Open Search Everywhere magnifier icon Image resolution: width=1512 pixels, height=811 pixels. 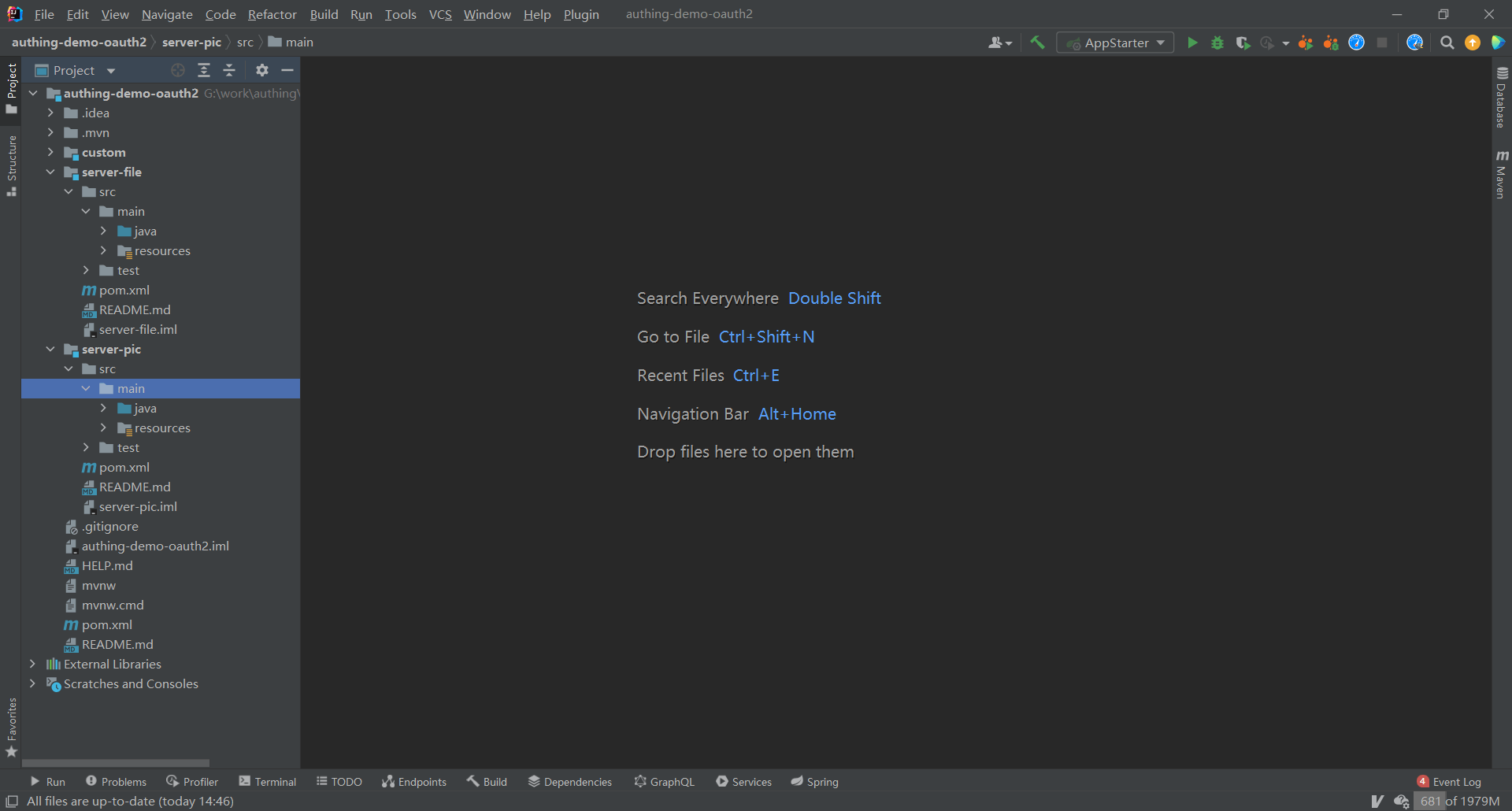click(1447, 43)
